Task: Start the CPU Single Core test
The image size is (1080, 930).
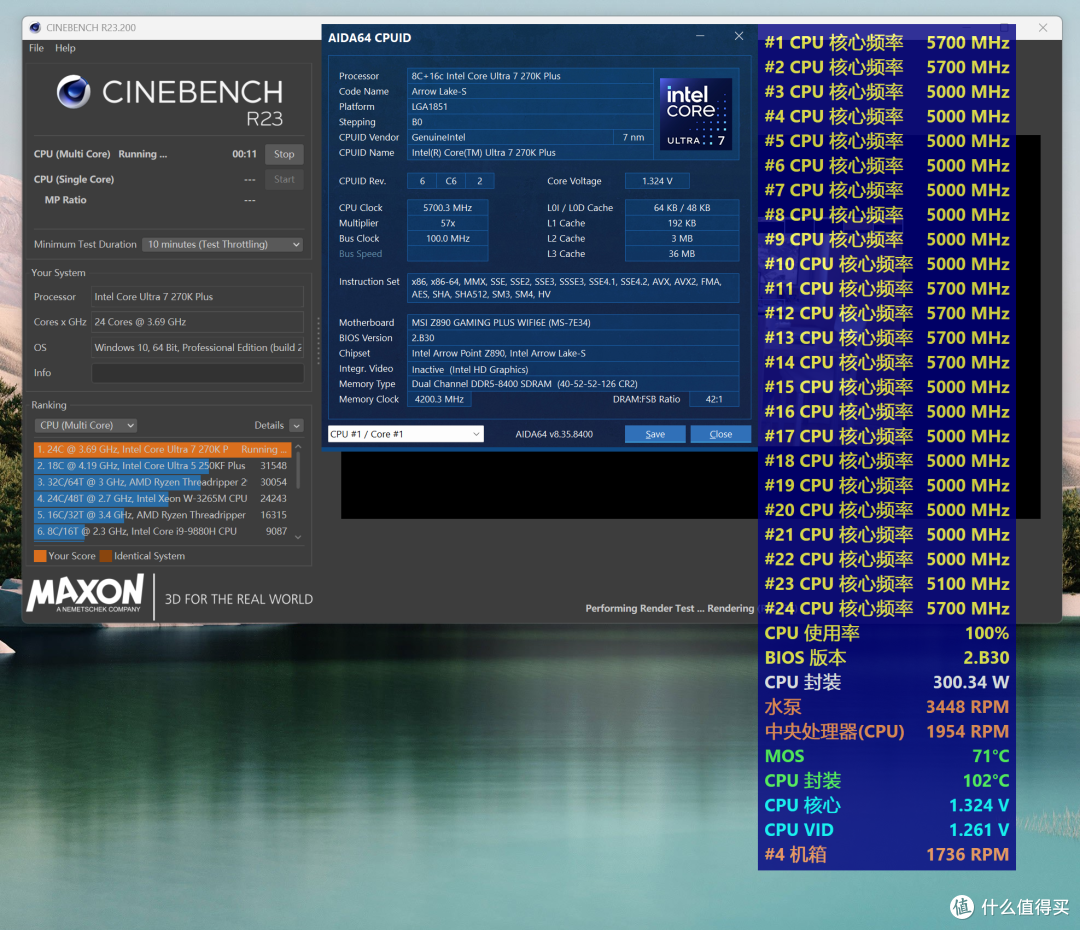Action: pos(284,179)
